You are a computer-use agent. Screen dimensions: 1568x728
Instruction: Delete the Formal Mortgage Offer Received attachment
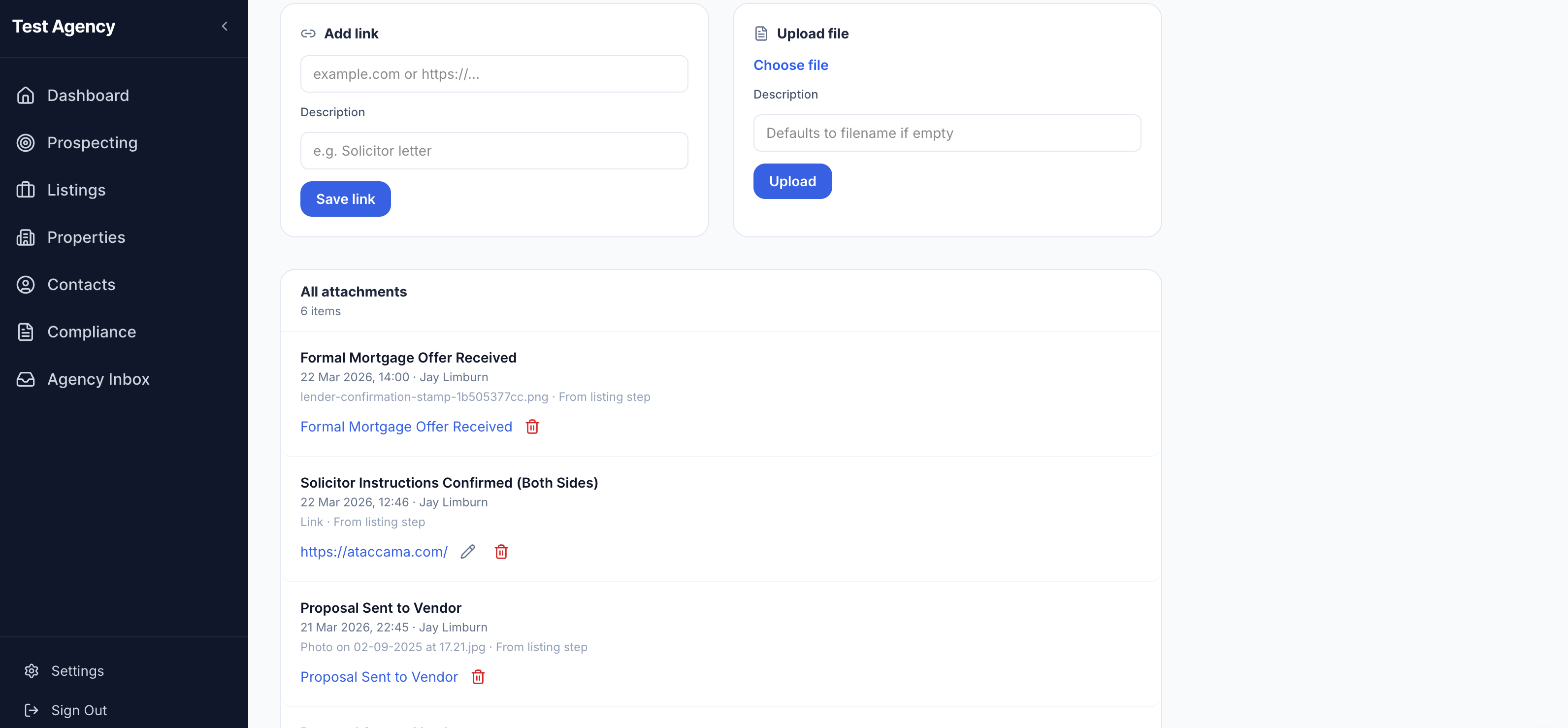[532, 427]
